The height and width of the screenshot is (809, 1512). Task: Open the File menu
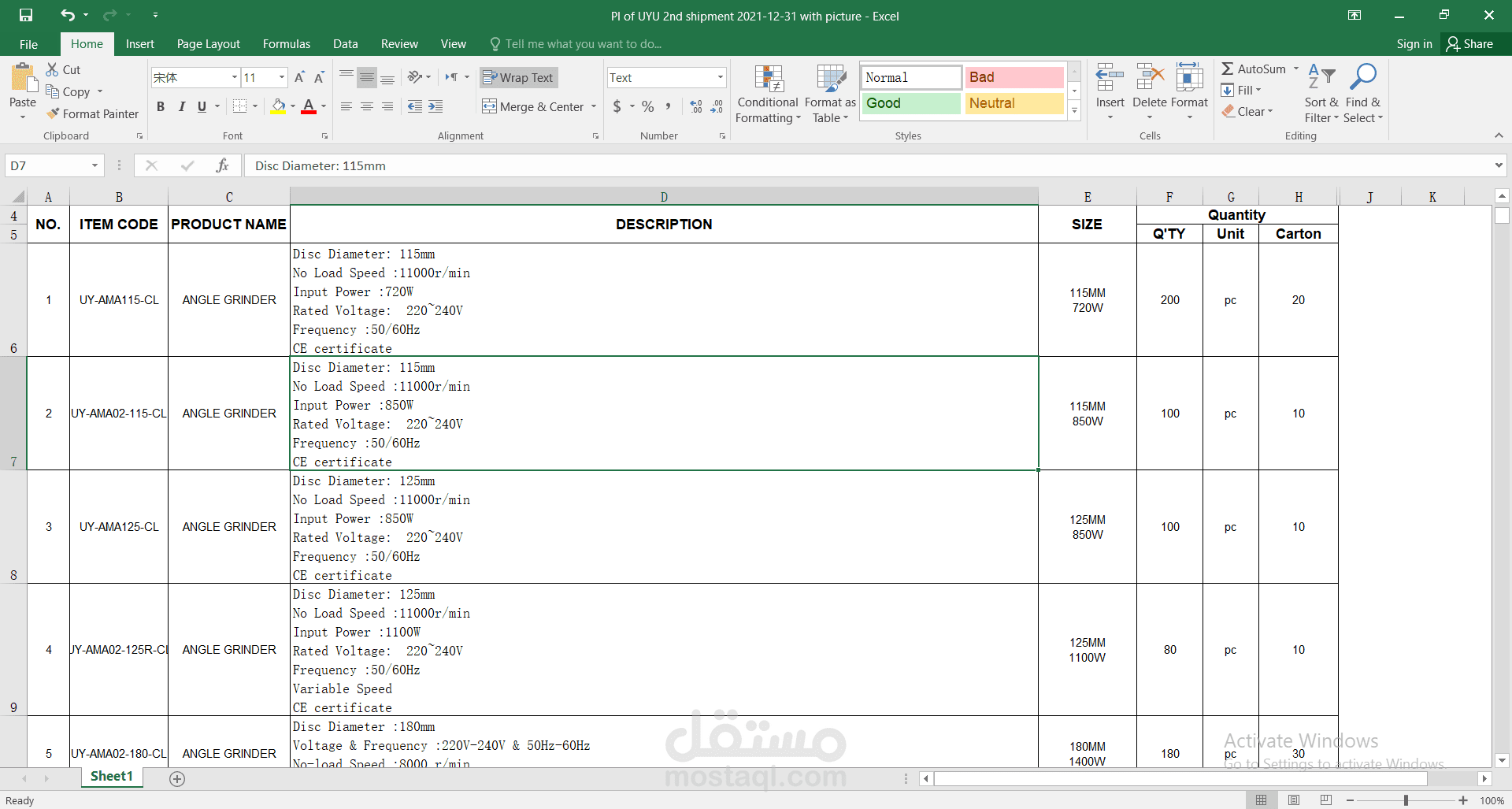click(28, 44)
